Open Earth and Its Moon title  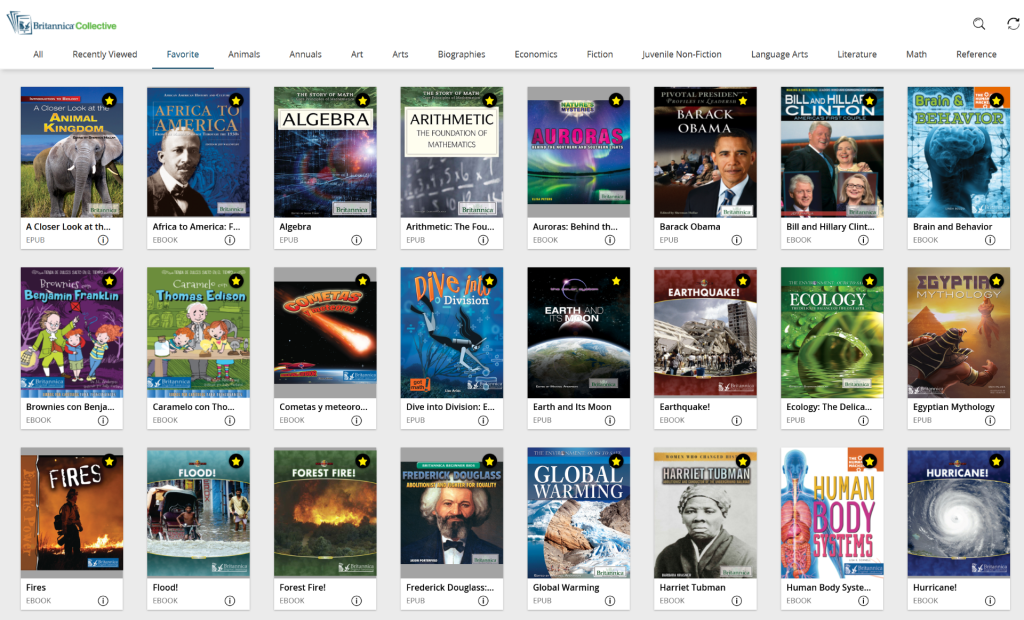572,407
